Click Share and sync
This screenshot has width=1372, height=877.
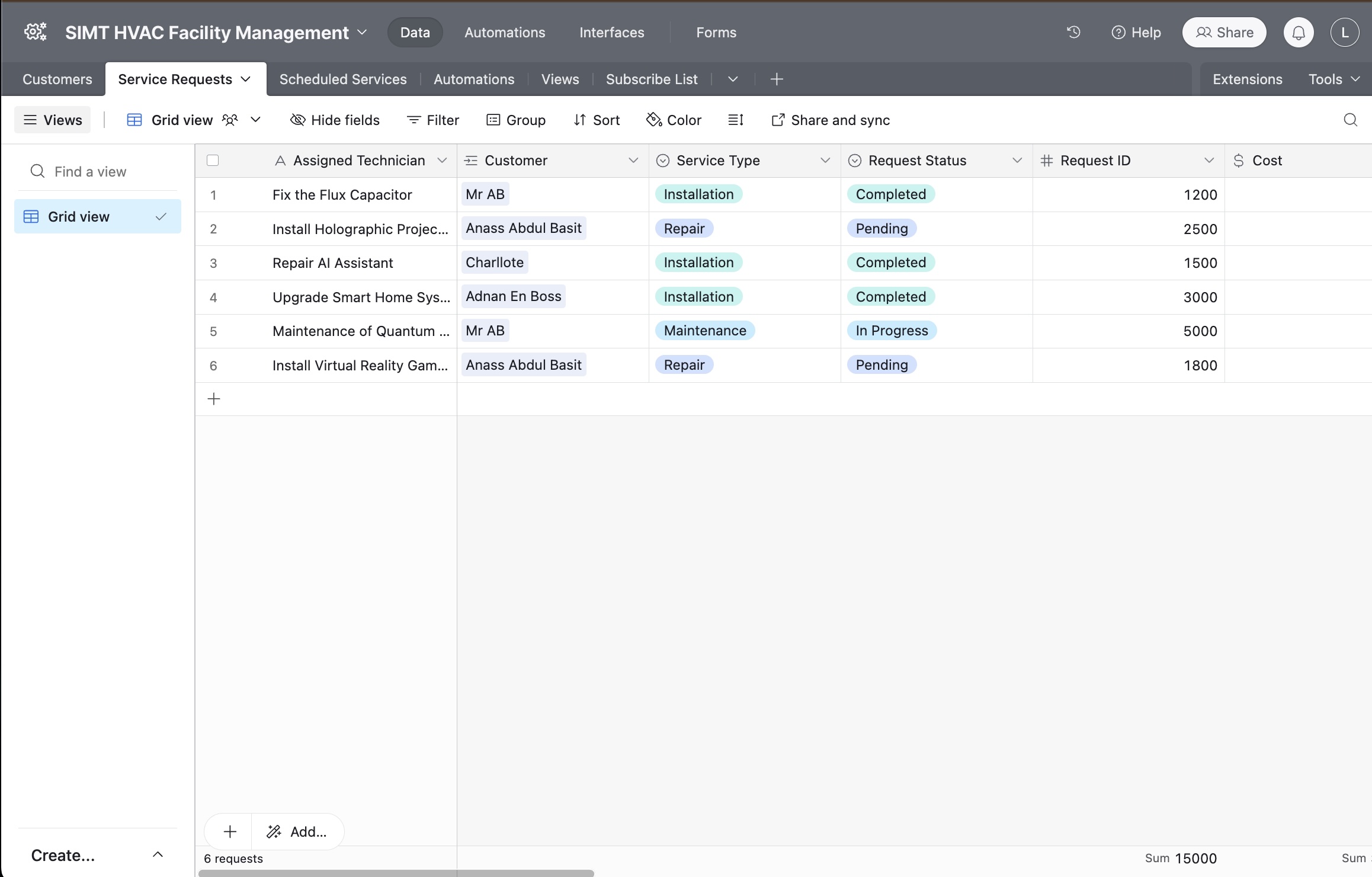tap(831, 120)
